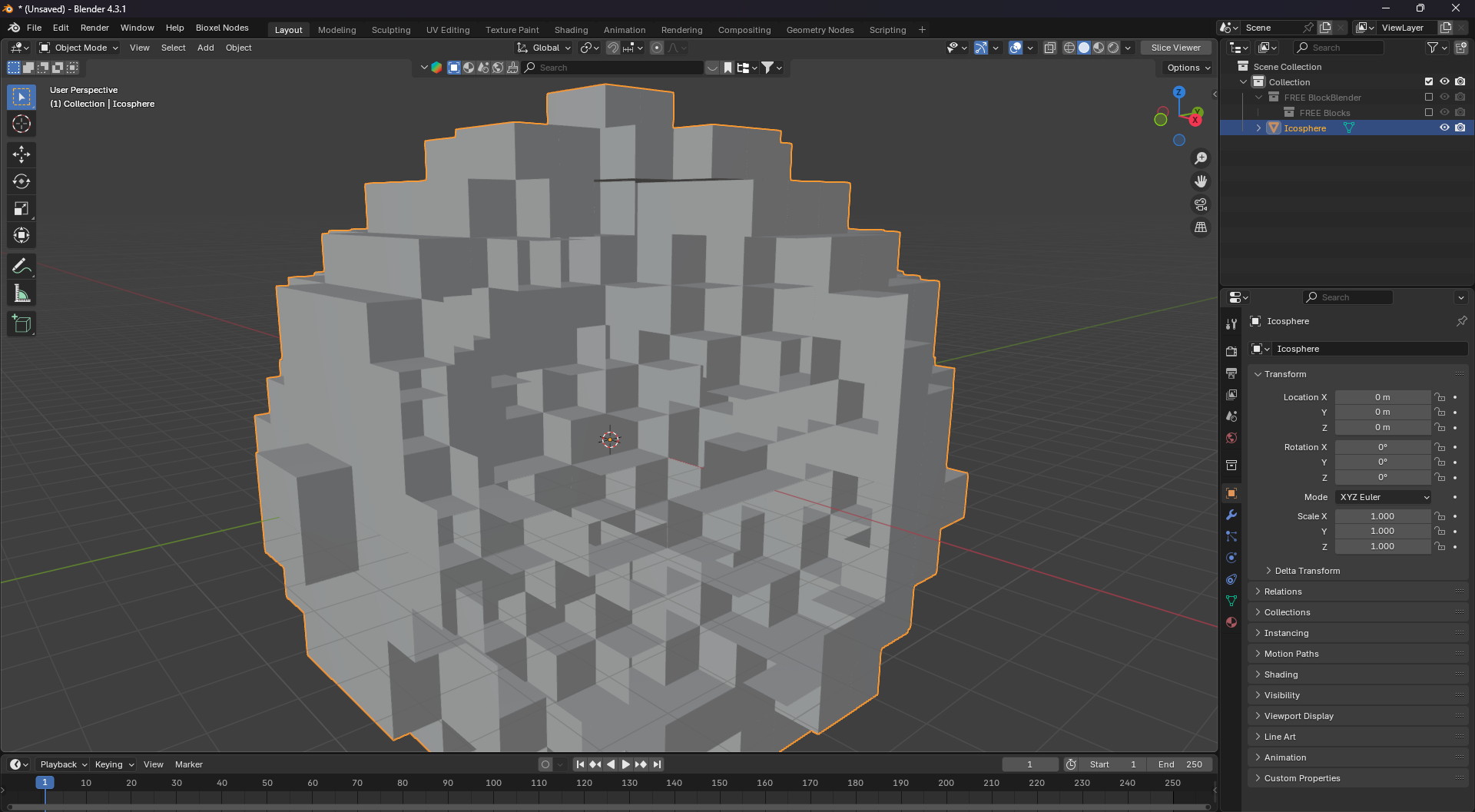Play the animation forward
Screen dimensions: 1475x812
click(x=625, y=764)
